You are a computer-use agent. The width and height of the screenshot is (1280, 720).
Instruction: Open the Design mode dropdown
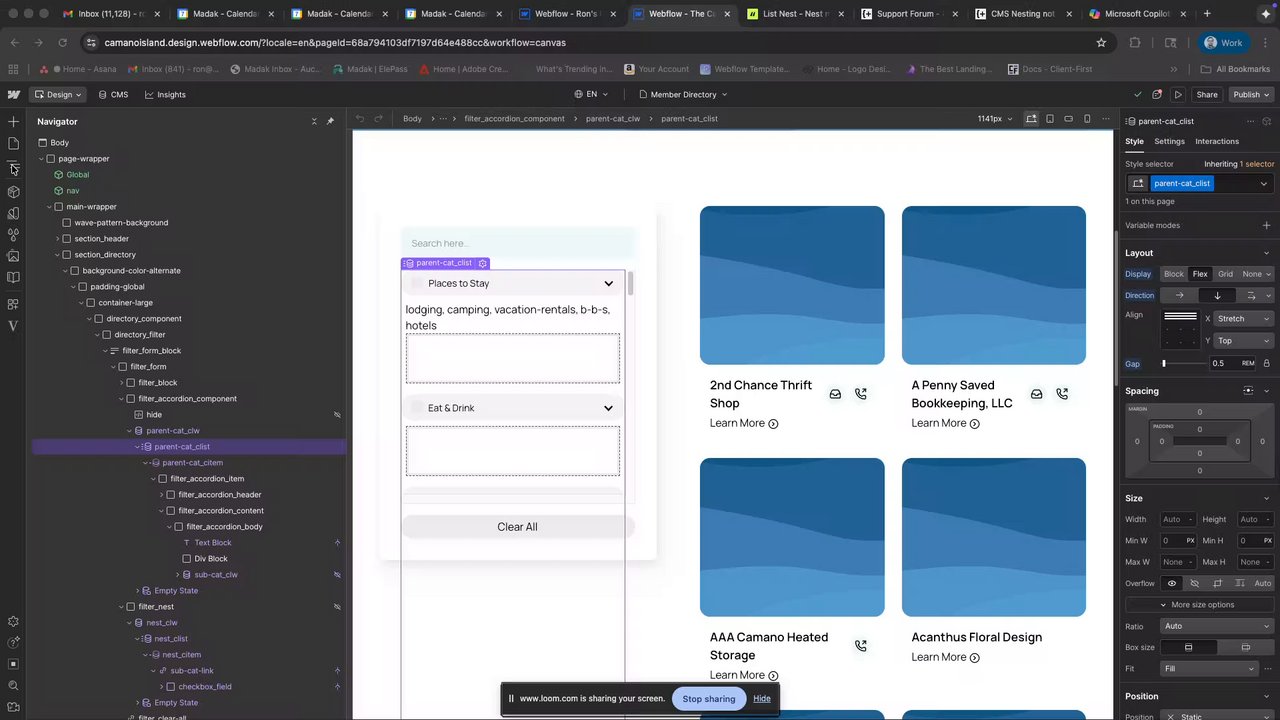point(58,95)
